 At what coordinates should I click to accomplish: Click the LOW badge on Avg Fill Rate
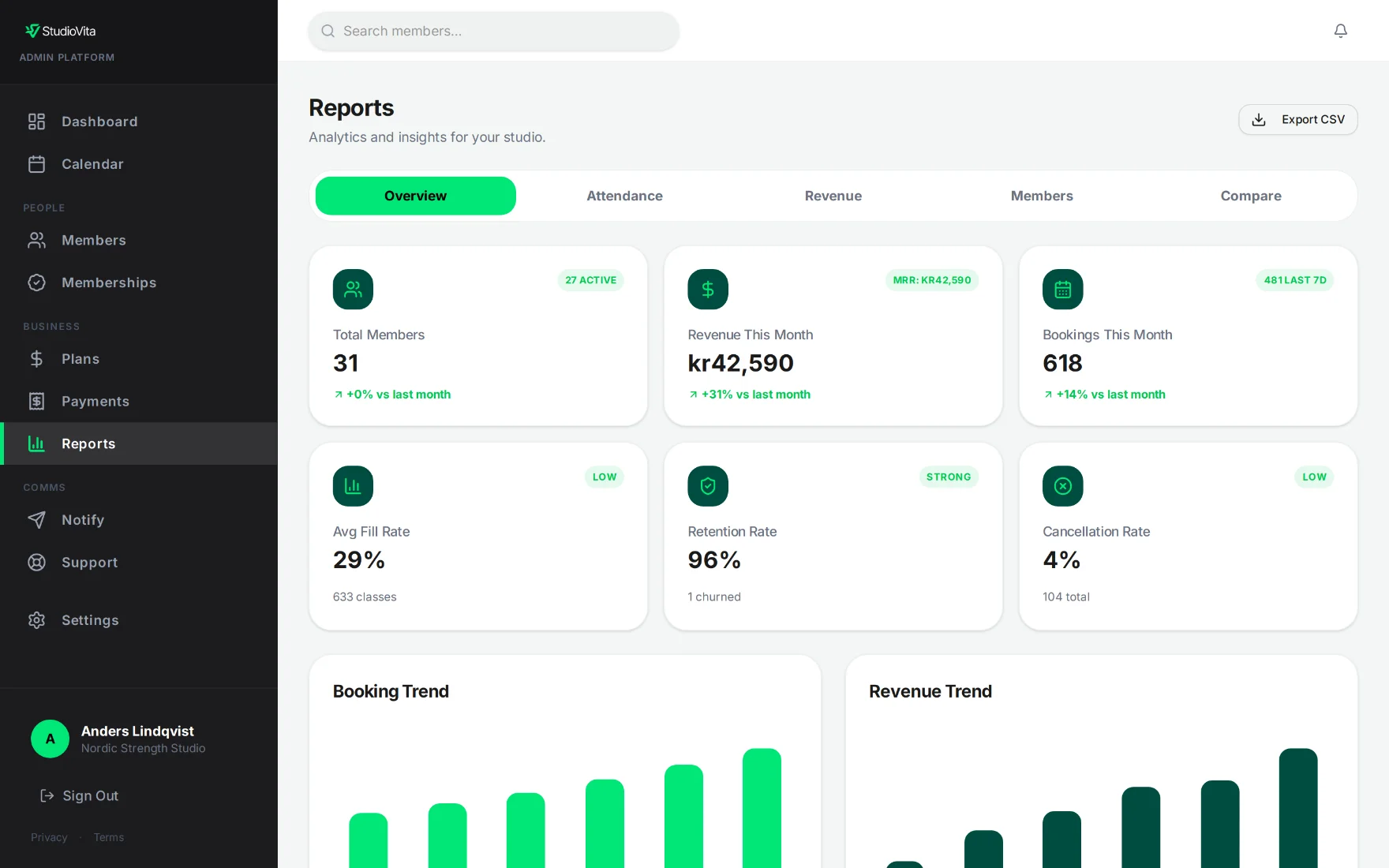pos(605,477)
